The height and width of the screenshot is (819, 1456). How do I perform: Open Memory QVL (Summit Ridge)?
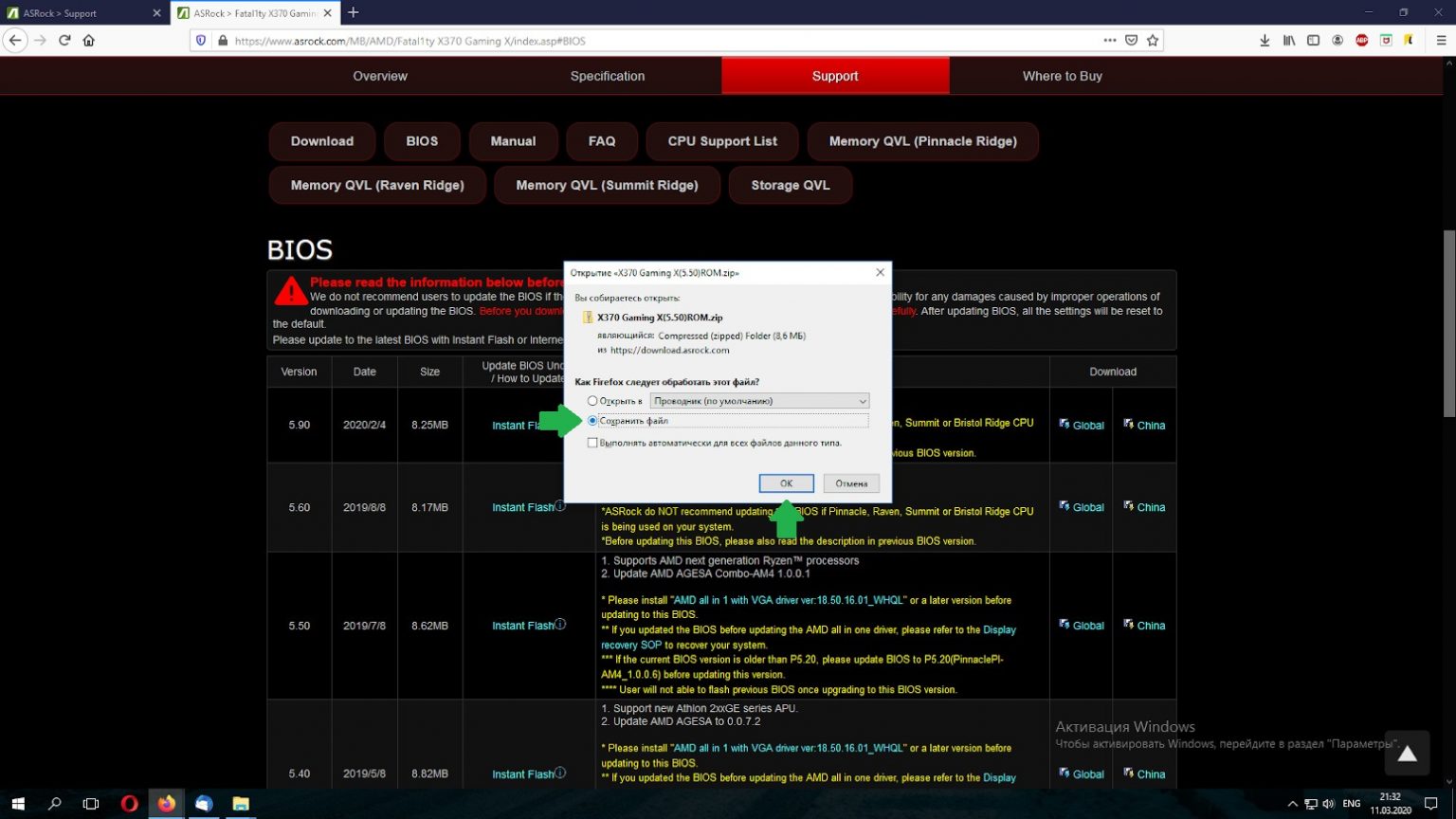(x=607, y=185)
